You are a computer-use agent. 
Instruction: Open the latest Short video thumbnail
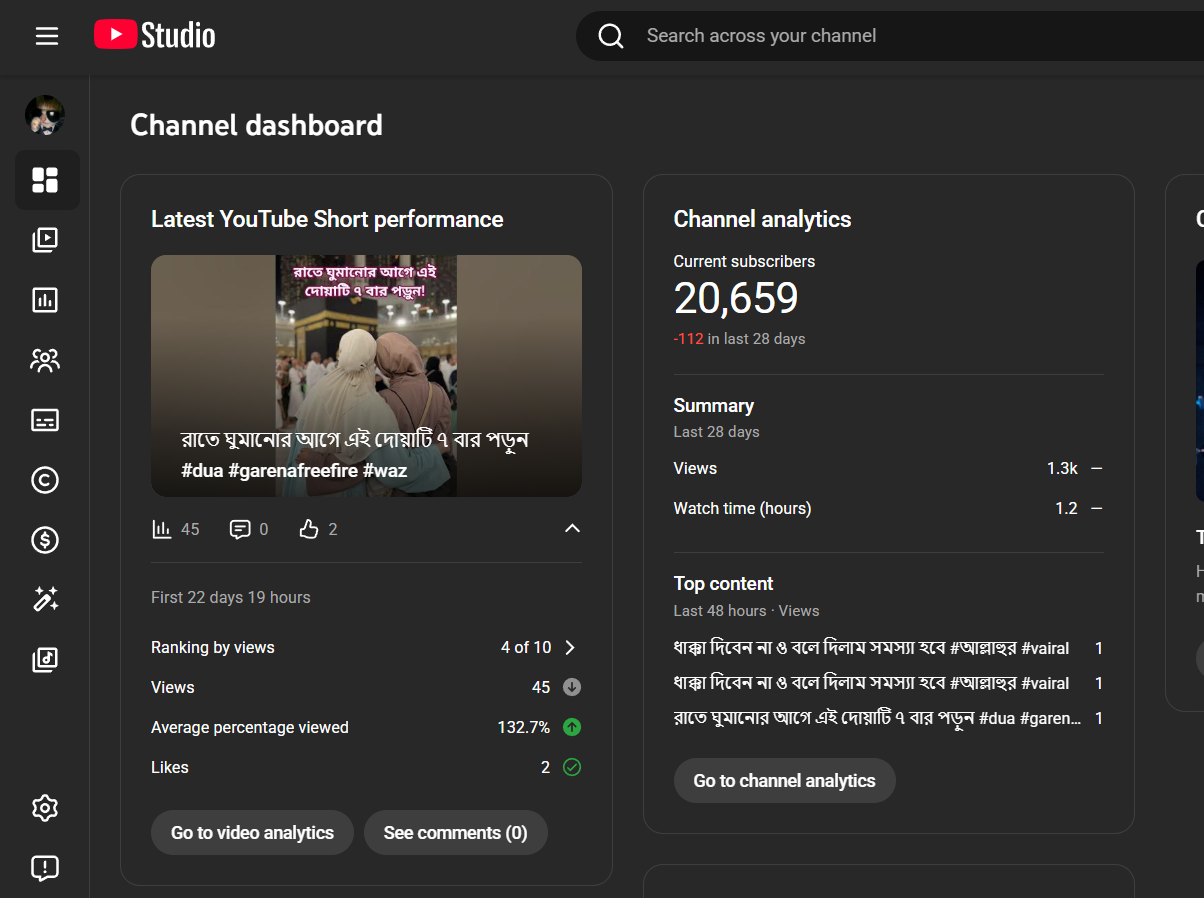point(366,375)
